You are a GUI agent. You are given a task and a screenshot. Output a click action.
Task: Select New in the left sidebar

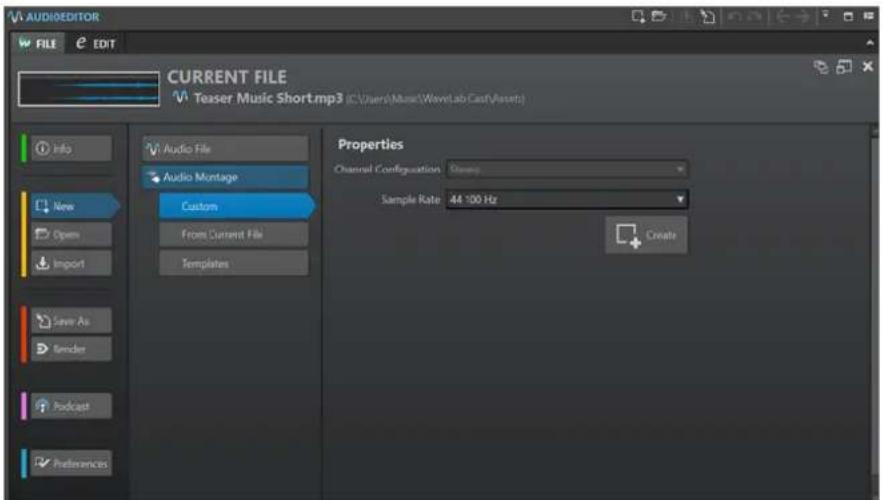[x=74, y=206]
